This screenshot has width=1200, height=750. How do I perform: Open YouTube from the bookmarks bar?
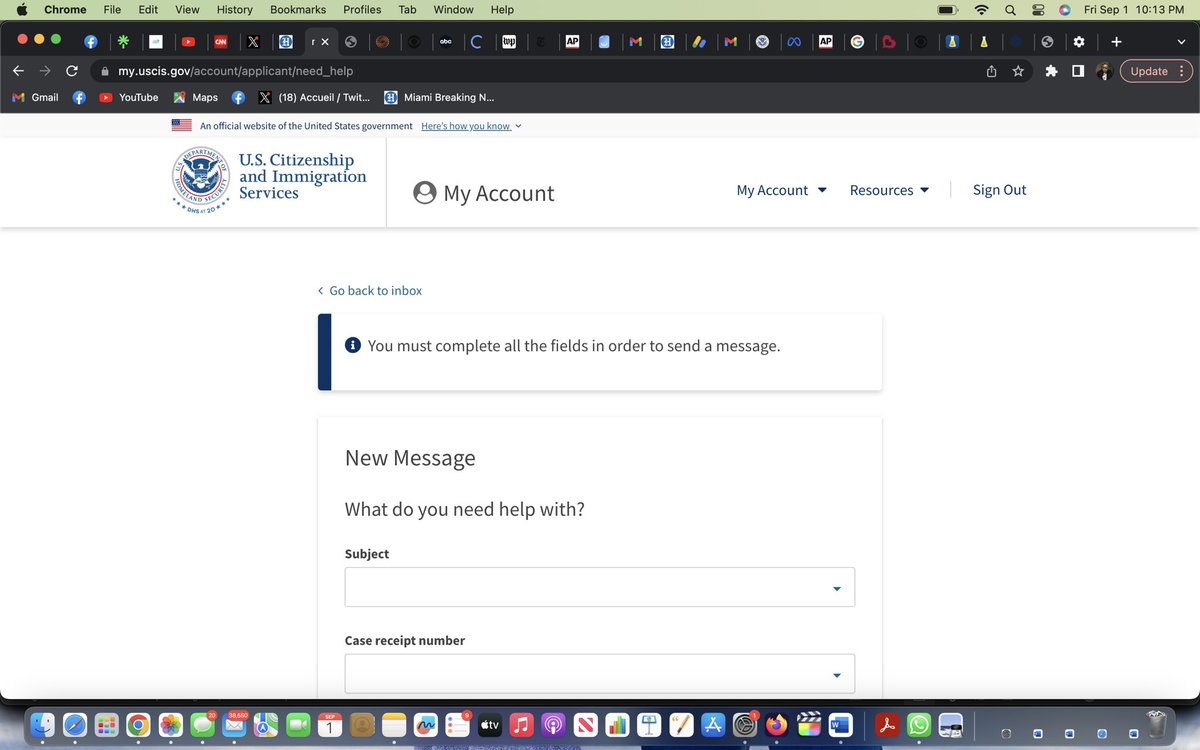[x=130, y=97]
